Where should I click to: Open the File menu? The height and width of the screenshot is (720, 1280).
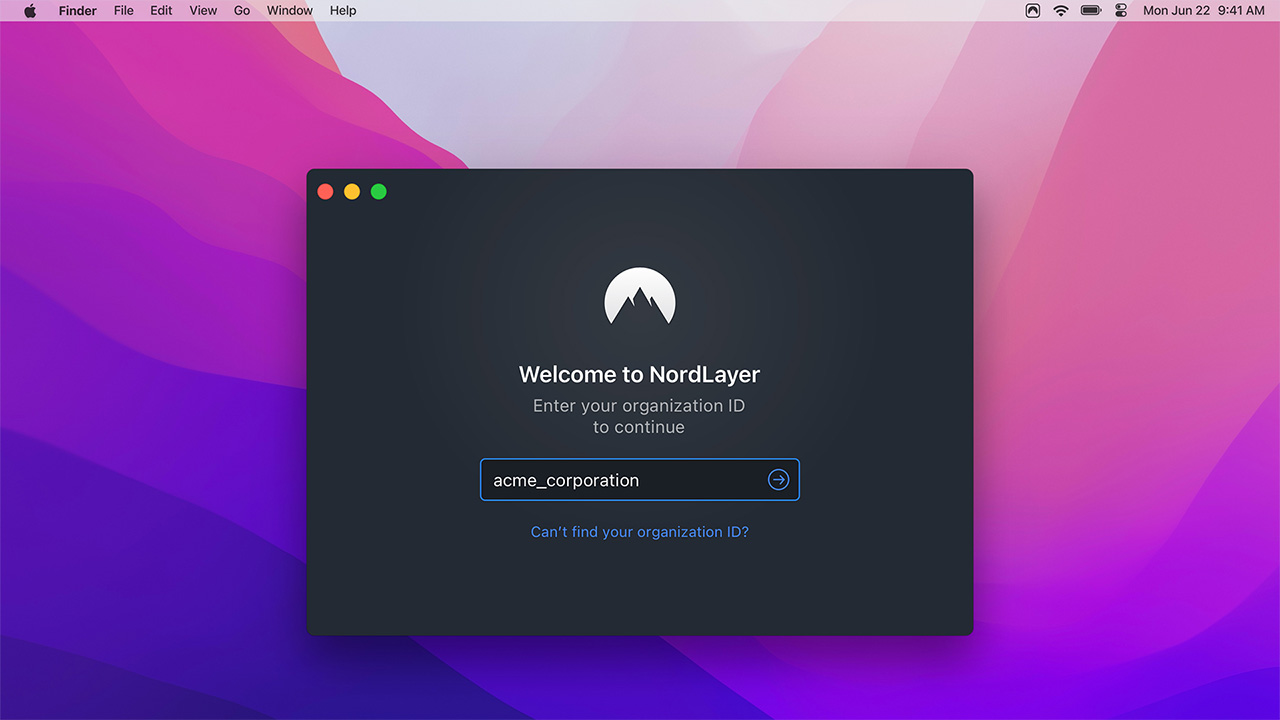(123, 11)
